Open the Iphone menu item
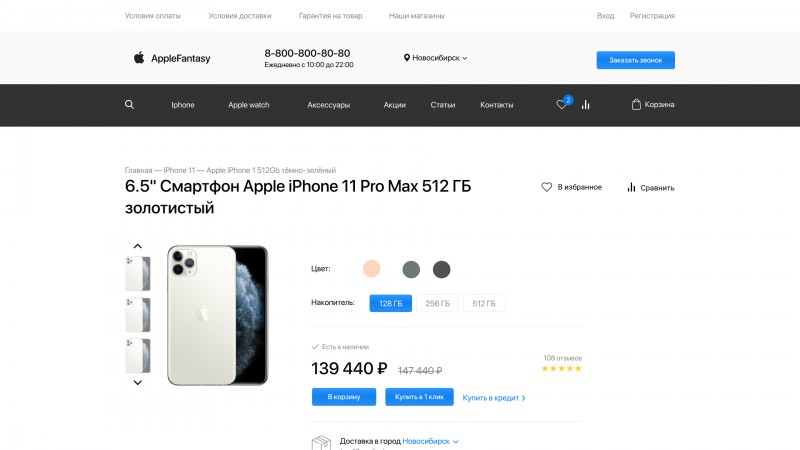 pos(183,105)
